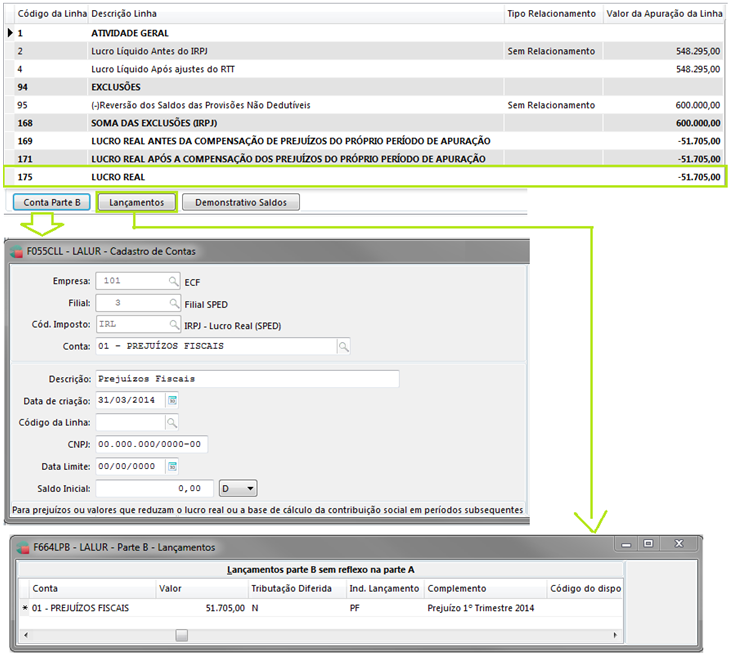Click the Complemento column header
Image resolution: width=730 pixels, height=658 pixels.
485,589
